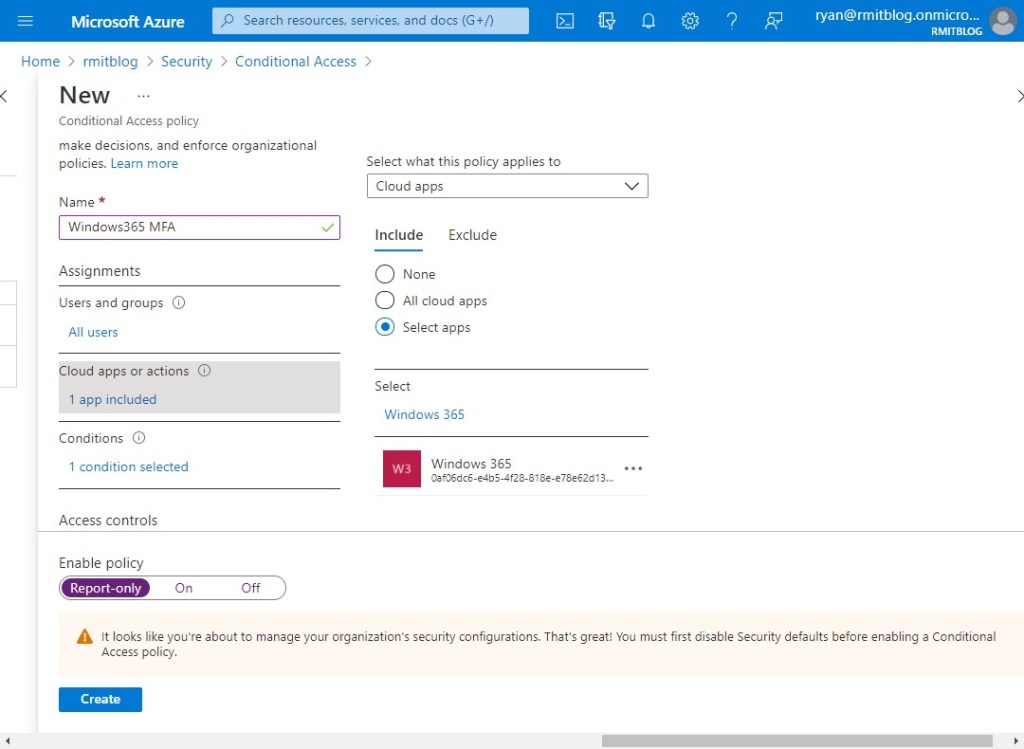Open the All users assignment link
The image size is (1024, 749).
coord(93,332)
